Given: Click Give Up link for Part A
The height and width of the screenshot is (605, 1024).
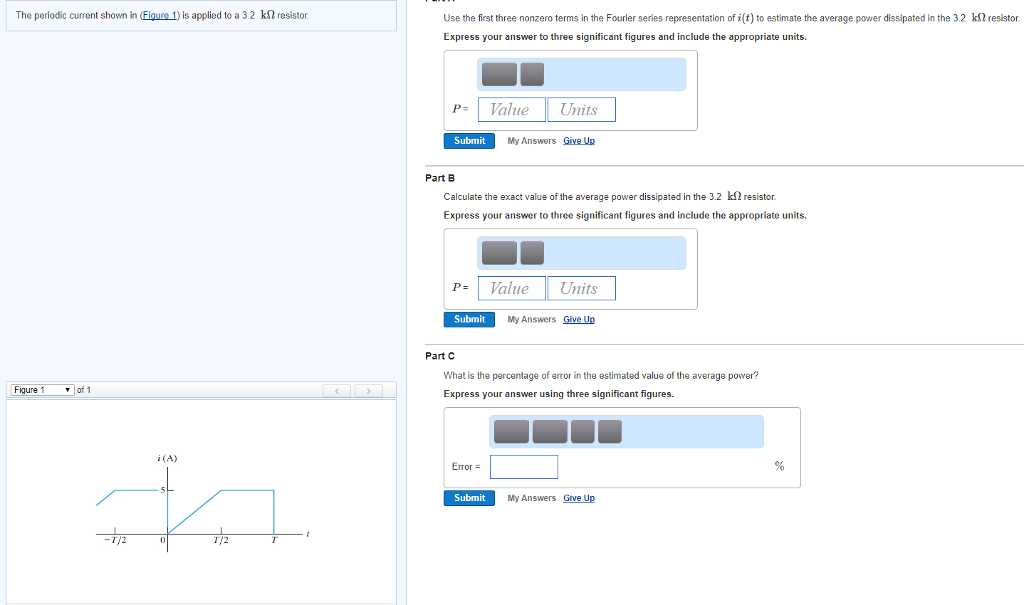Looking at the screenshot, I should (579, 141).
